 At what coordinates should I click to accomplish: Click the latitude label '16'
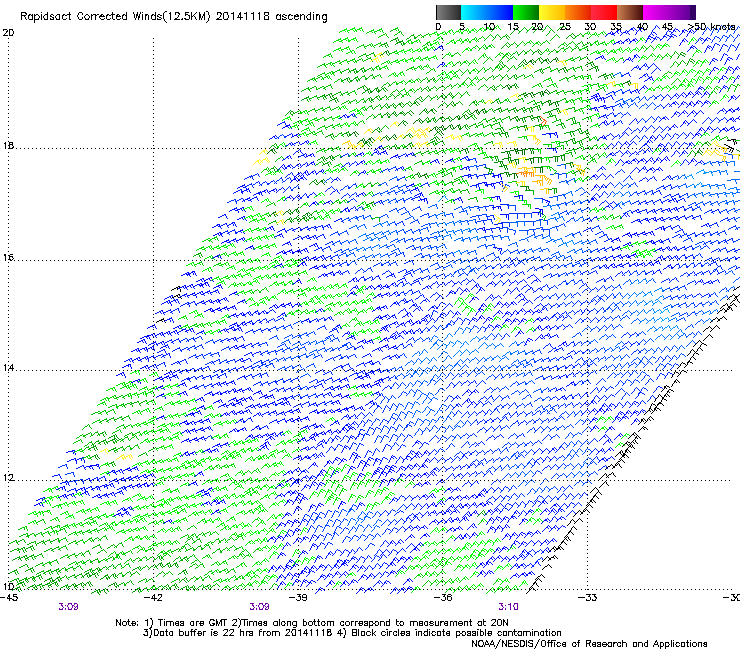(8, 258)
